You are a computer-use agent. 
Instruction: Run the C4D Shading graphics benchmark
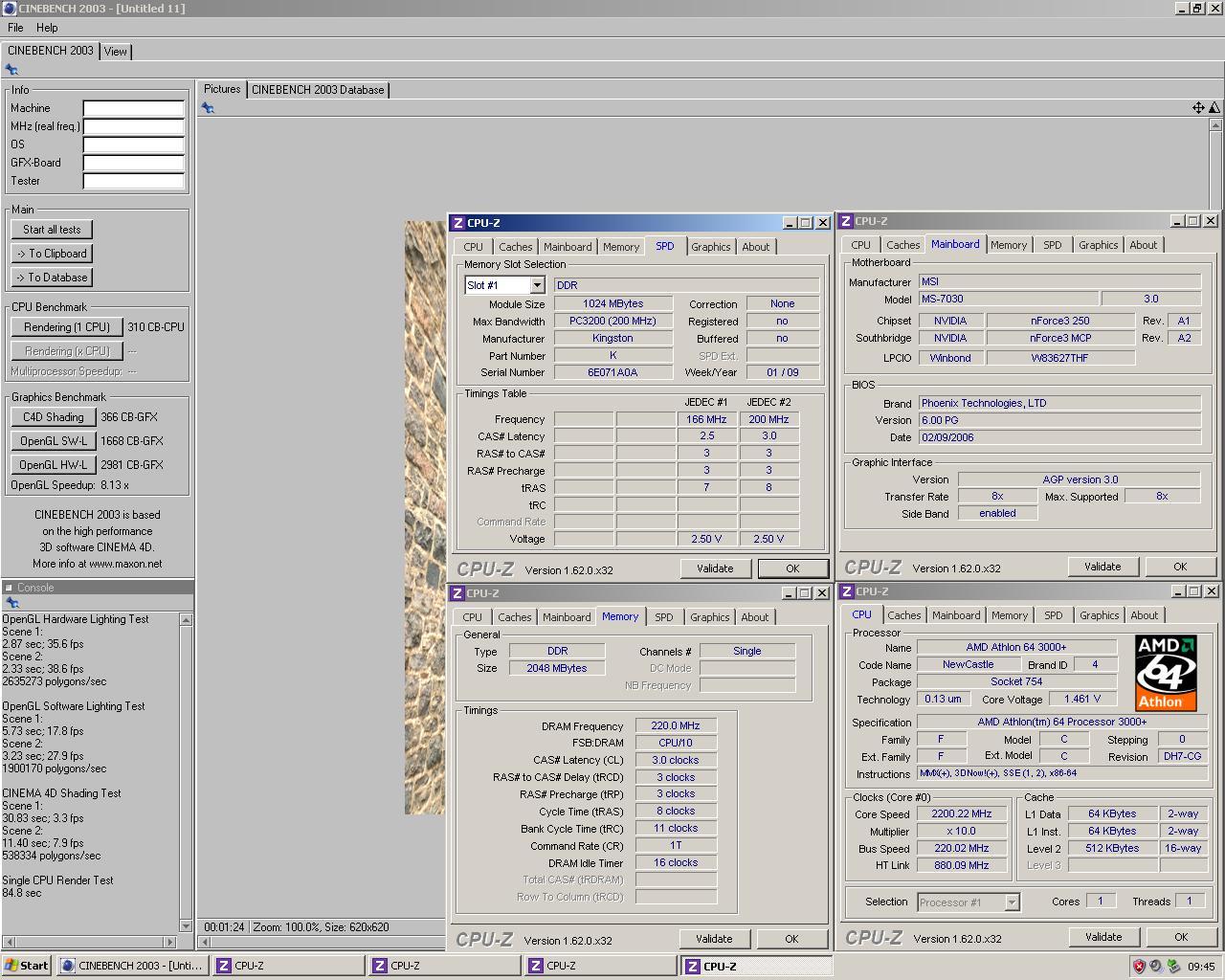(54, 417)
